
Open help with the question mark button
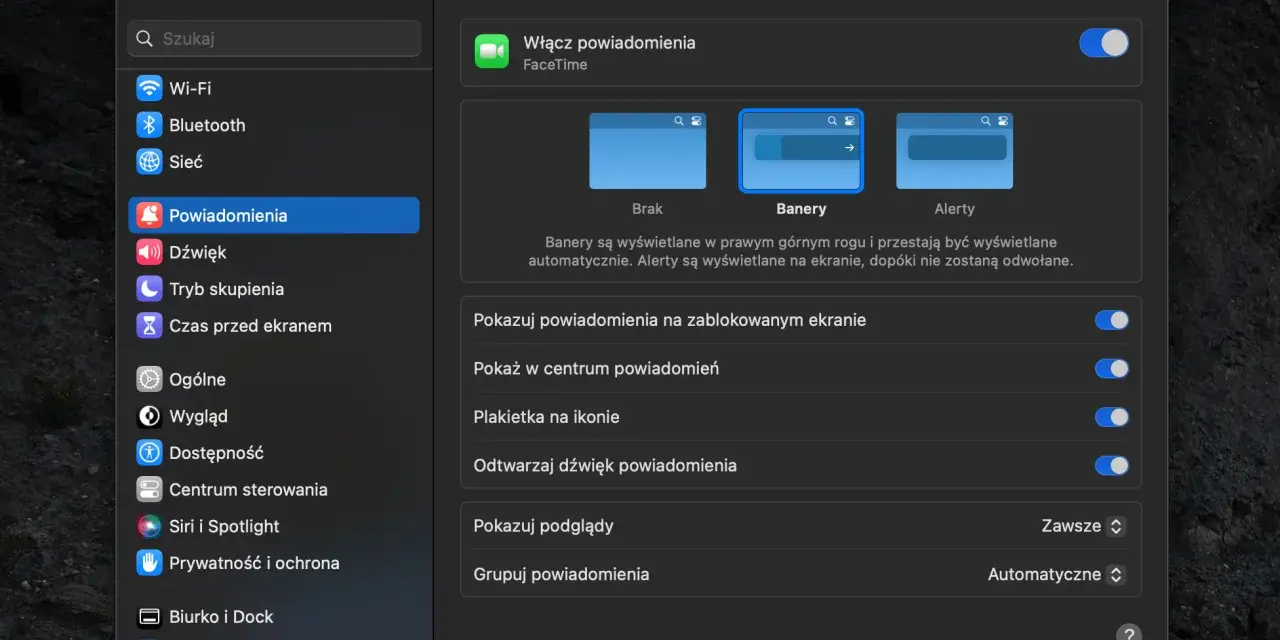point(1128,634)
